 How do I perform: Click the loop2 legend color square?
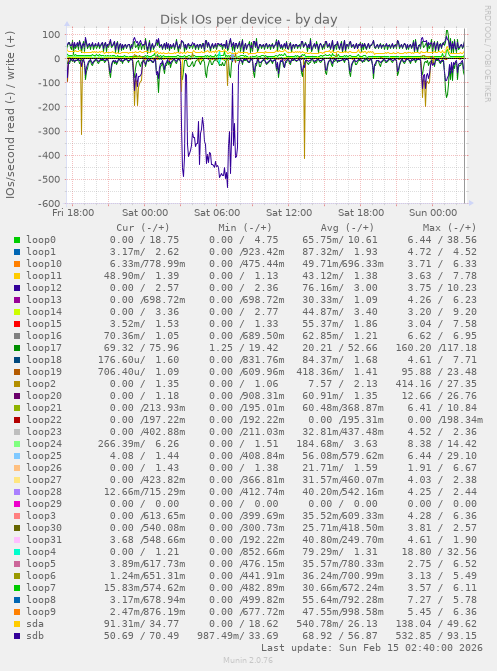17,384
